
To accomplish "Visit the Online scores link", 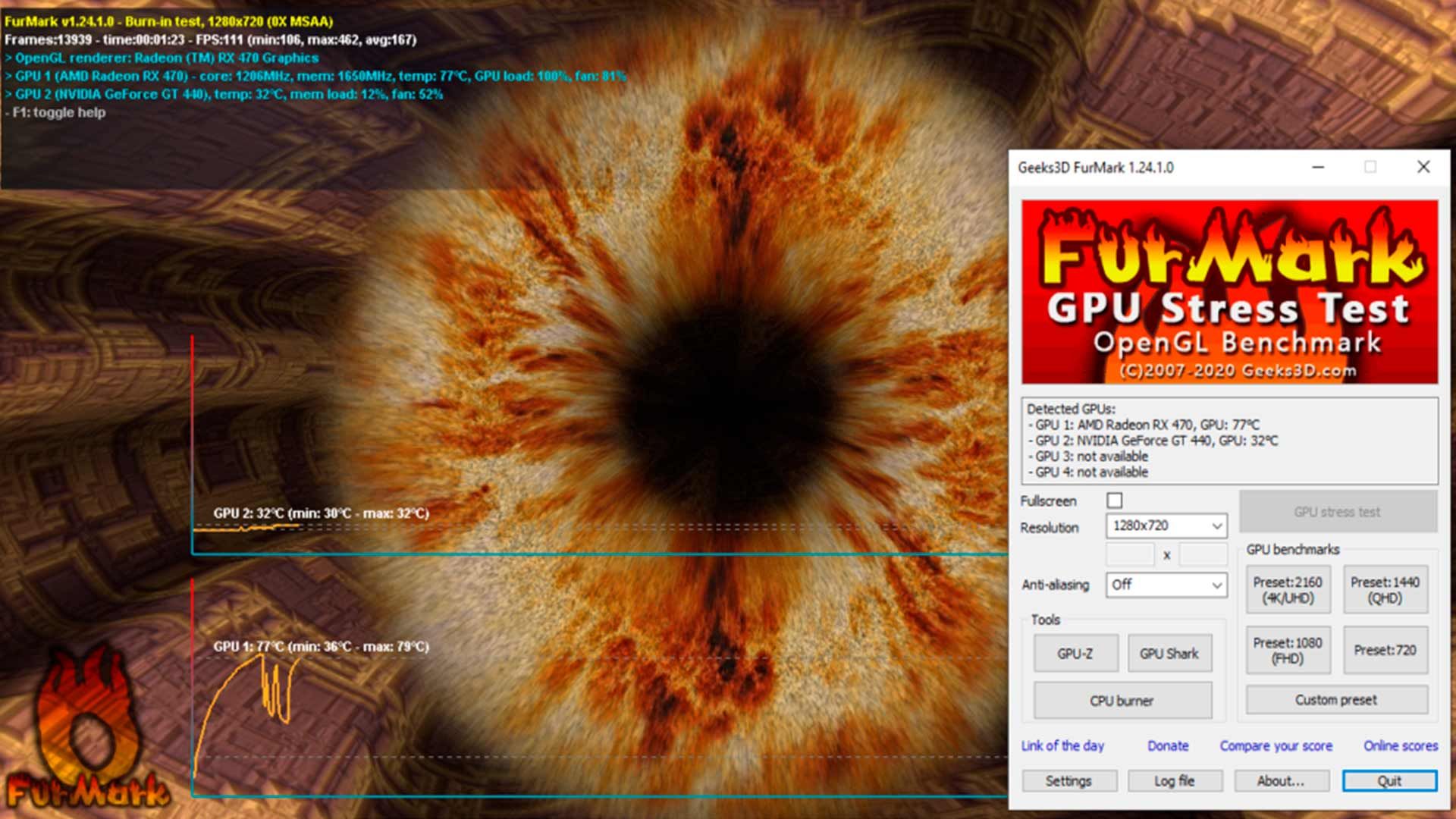I will tap(1400, 746).
